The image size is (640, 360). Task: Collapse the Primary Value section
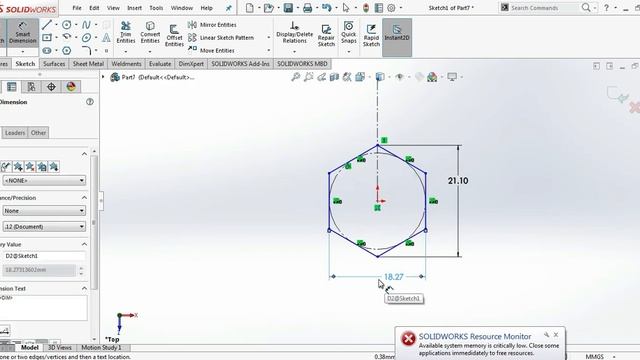(x=84, y=244)
